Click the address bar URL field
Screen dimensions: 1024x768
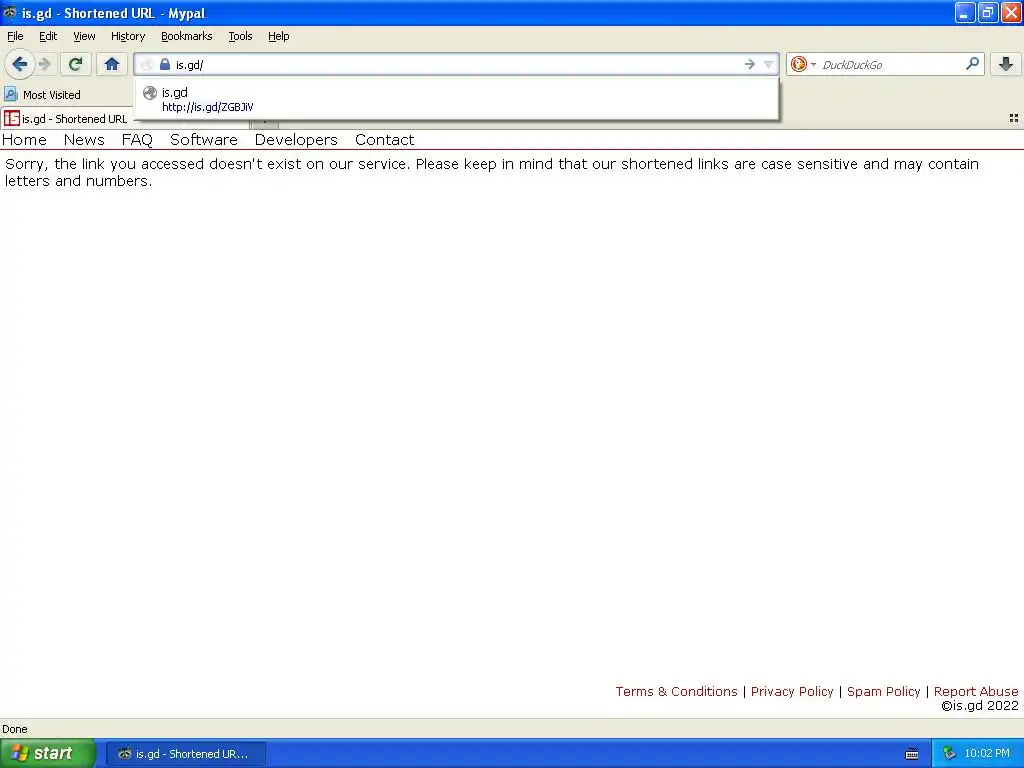point(457,65)
